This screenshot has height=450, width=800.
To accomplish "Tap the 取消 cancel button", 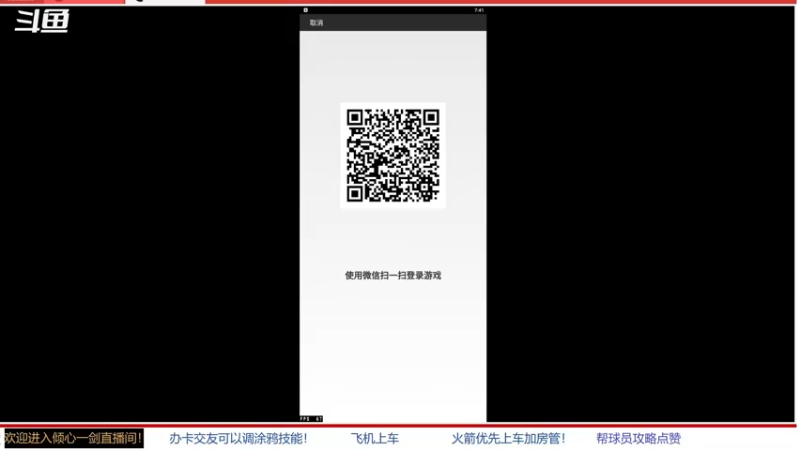I will (x=316, y=23).
